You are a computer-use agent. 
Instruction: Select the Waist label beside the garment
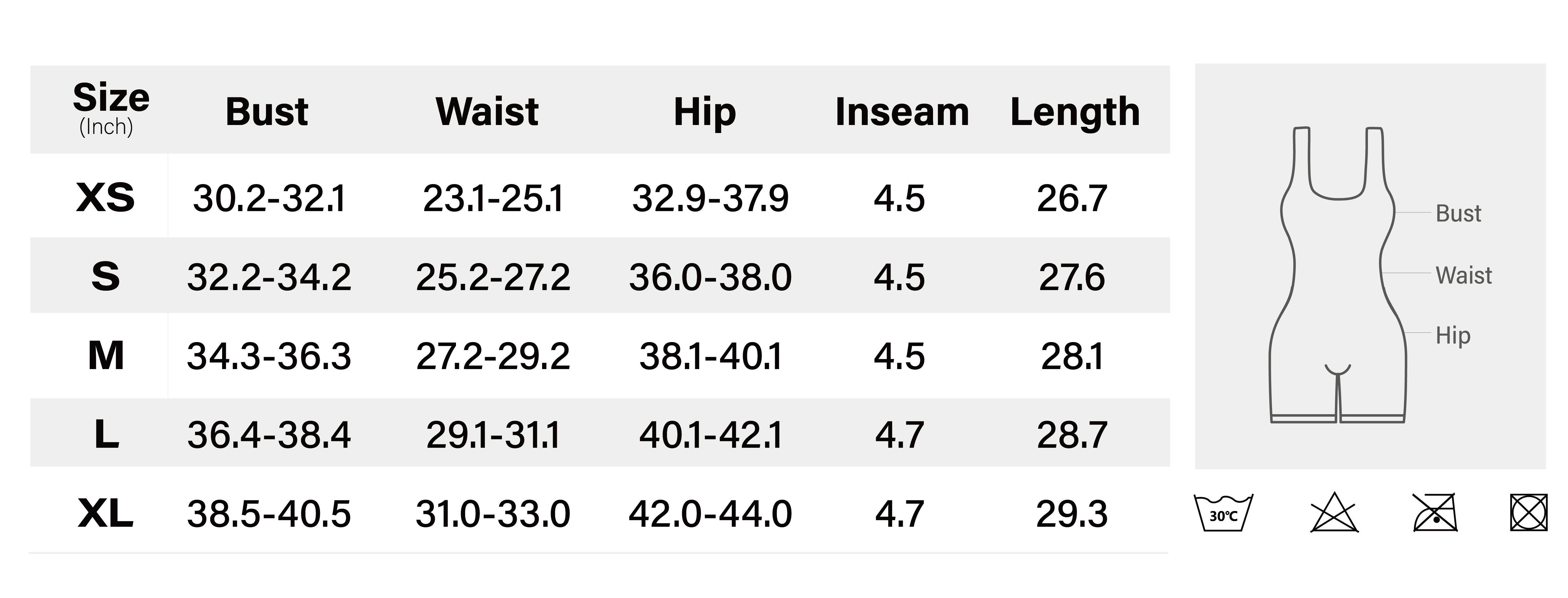point(1463,275)
